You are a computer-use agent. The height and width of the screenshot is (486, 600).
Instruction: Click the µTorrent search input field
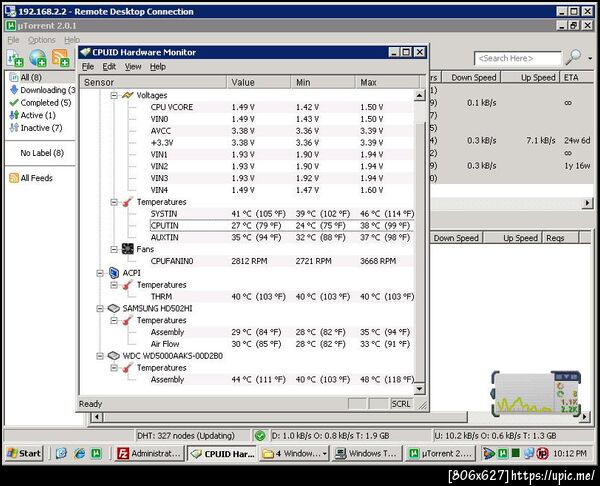518,58
